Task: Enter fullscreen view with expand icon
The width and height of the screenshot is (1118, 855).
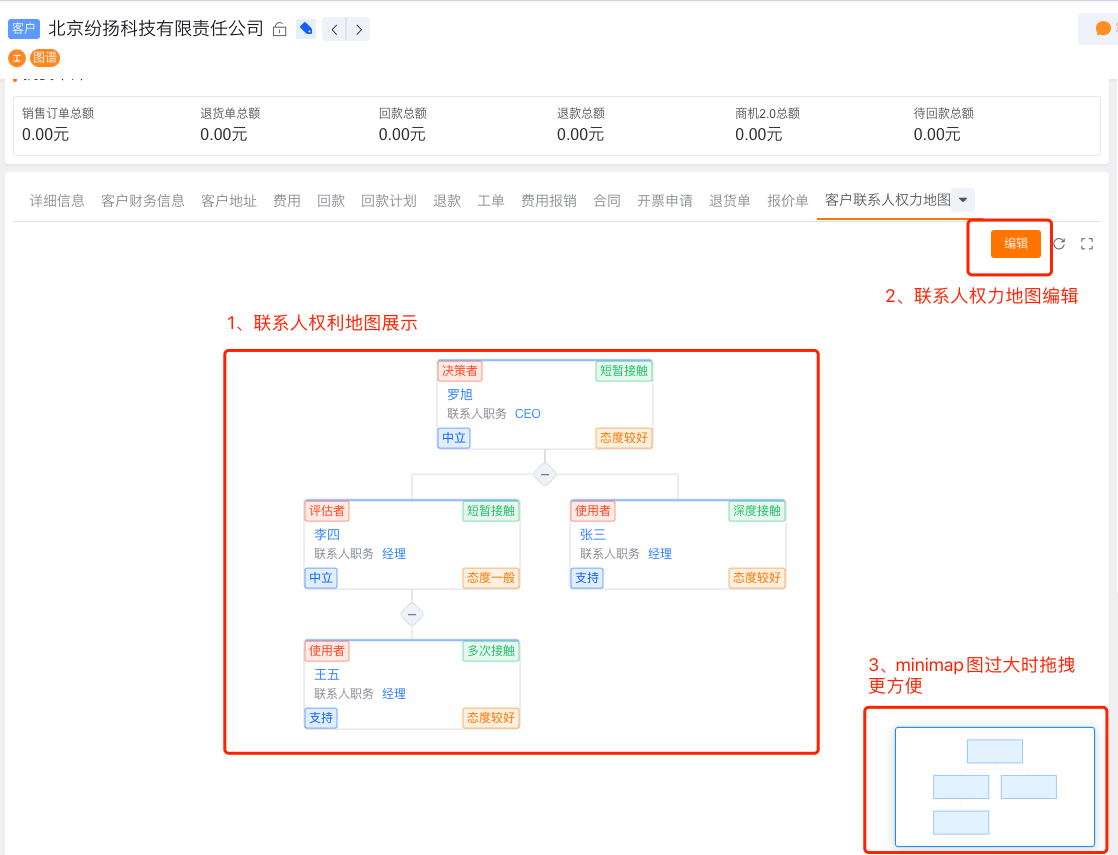Action: point(1087,244)
